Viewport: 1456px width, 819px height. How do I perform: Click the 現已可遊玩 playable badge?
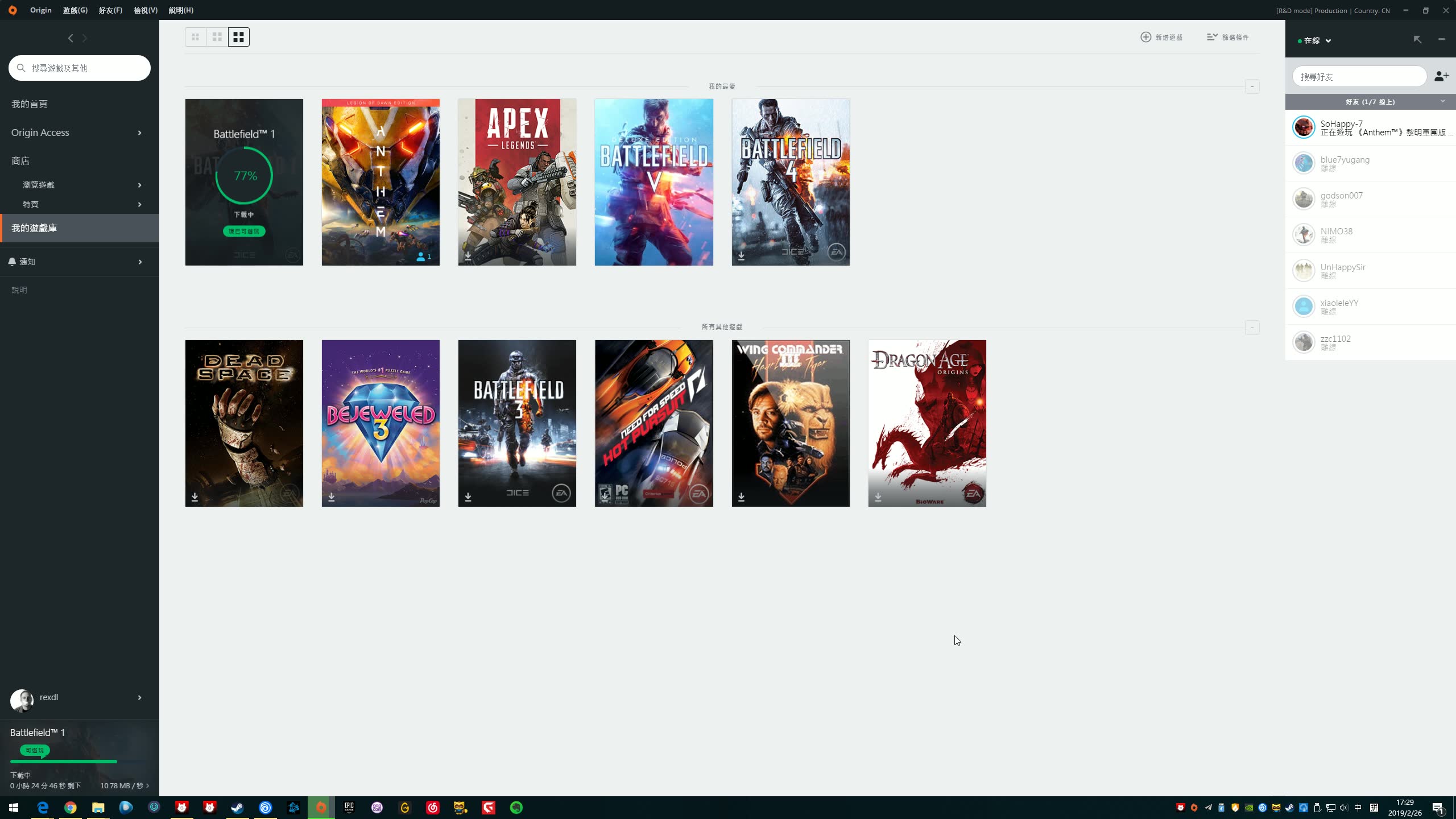tap(244, 231)
